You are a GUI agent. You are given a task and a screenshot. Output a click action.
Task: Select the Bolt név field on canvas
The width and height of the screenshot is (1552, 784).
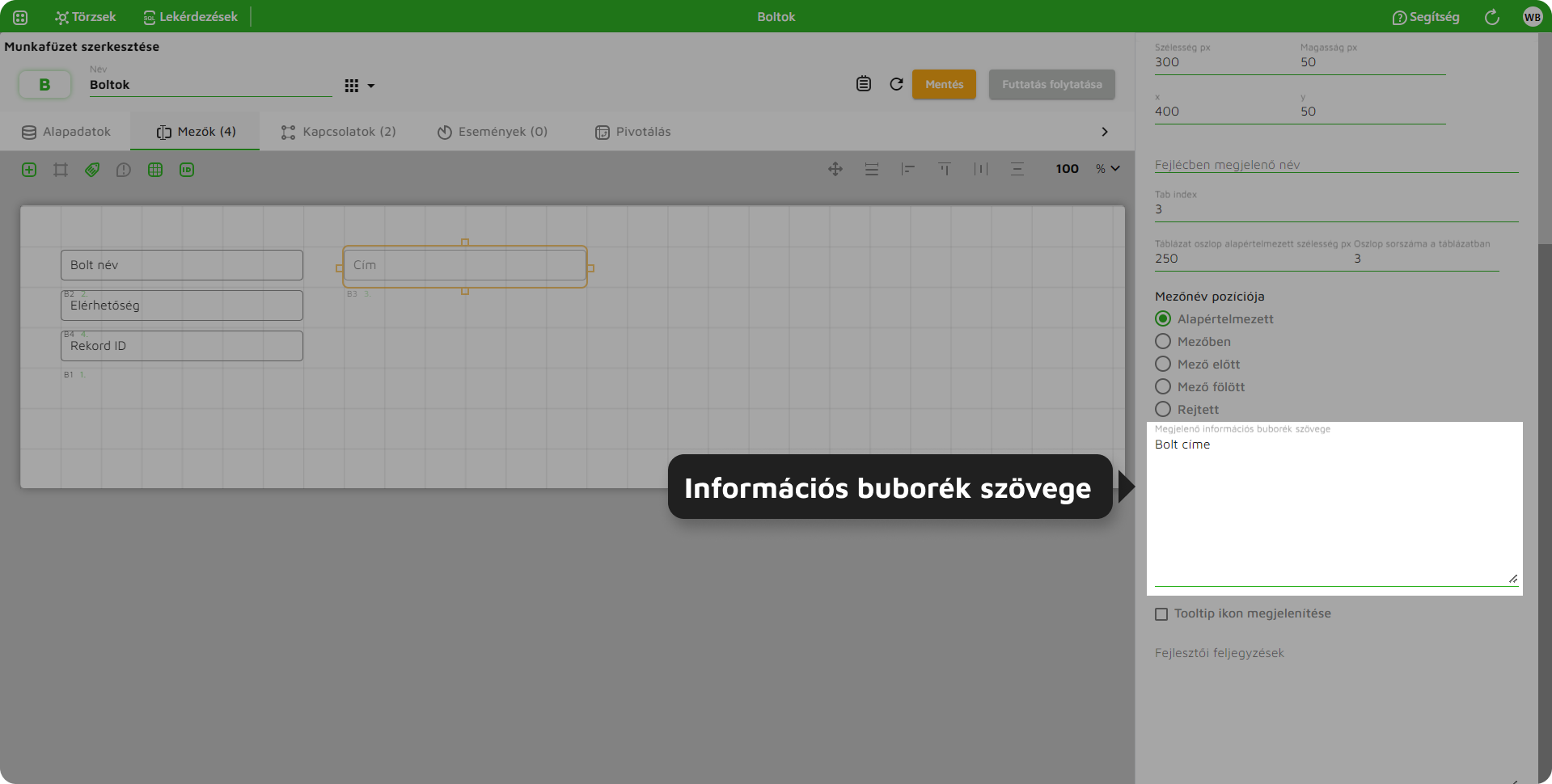(182, 265)
